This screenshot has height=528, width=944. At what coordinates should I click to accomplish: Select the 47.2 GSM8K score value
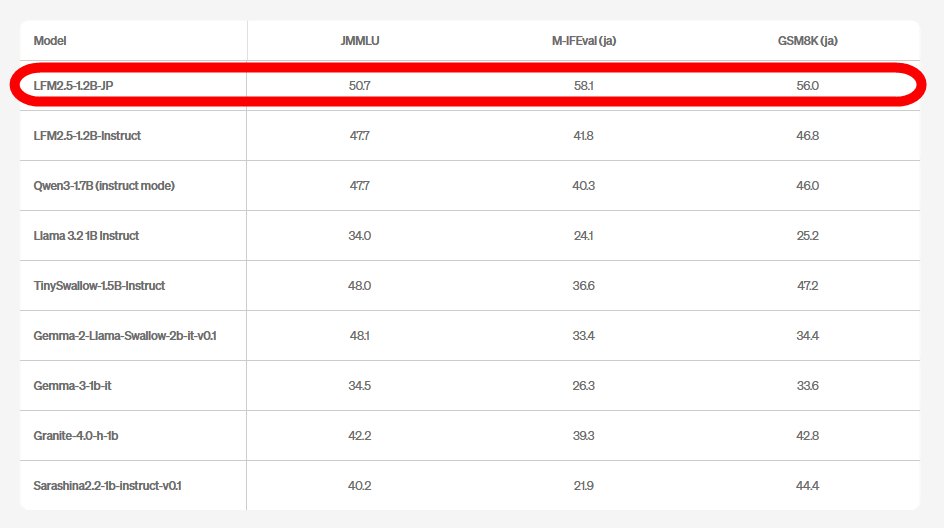click(x=807, y=285)
